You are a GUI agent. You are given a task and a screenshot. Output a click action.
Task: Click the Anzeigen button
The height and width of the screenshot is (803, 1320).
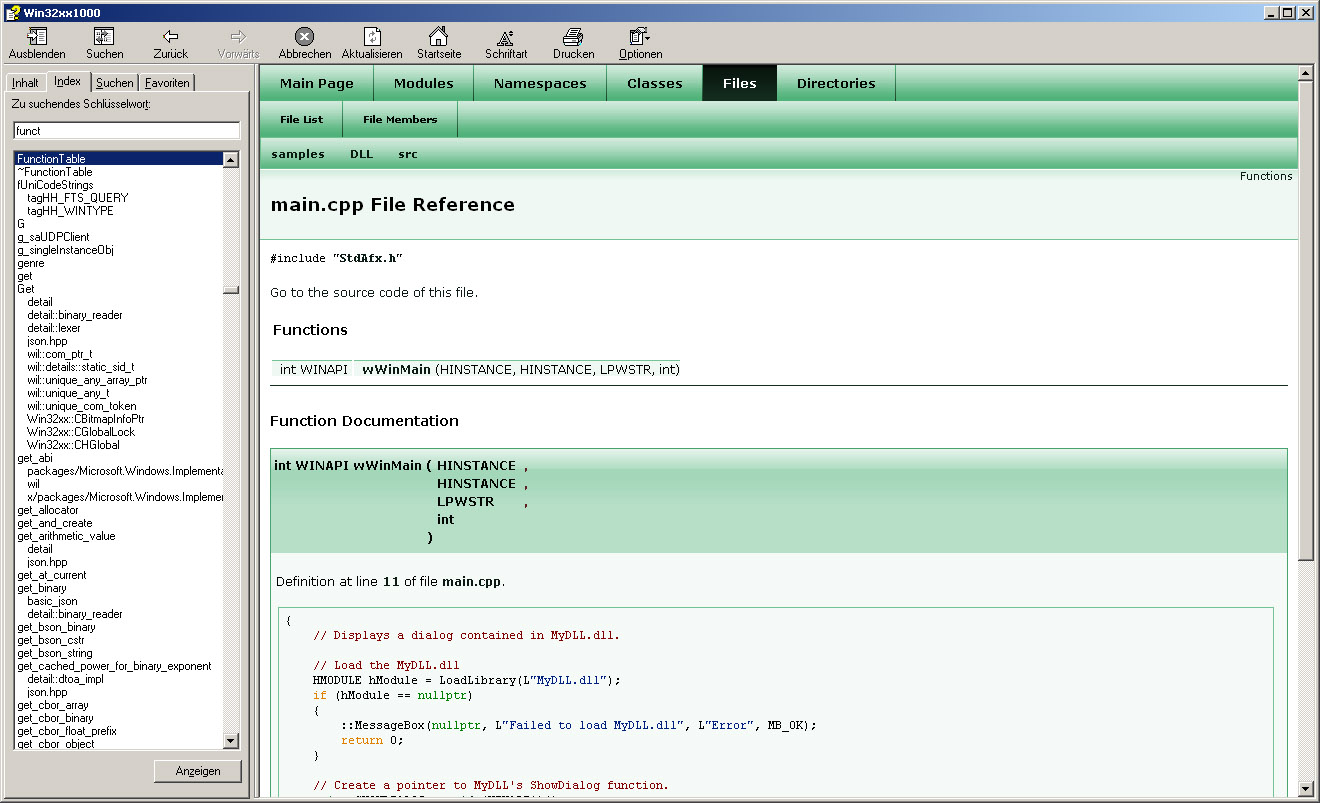click(198, 771)
